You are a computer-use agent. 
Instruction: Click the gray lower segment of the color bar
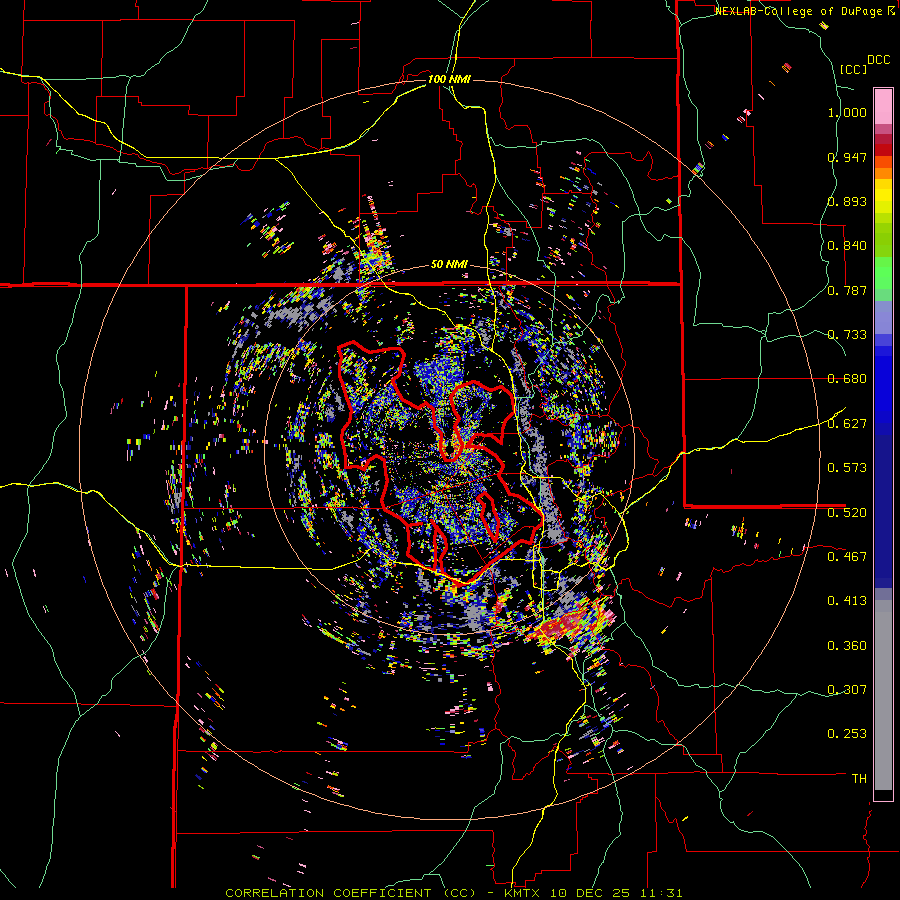[x=883, y=695]
